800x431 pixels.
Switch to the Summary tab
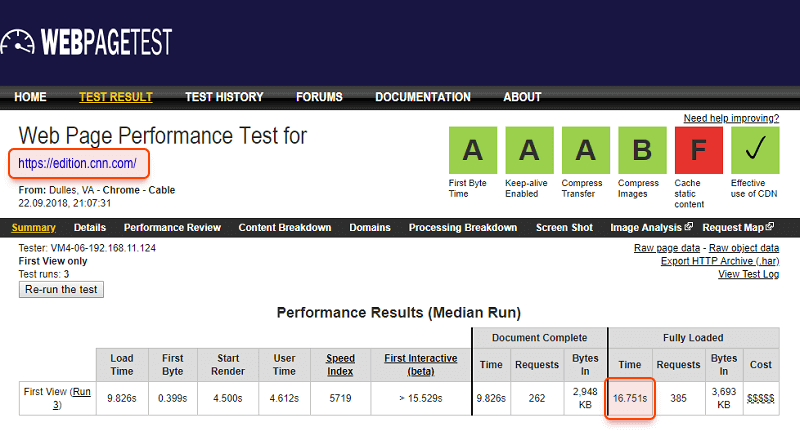[34, 227]
